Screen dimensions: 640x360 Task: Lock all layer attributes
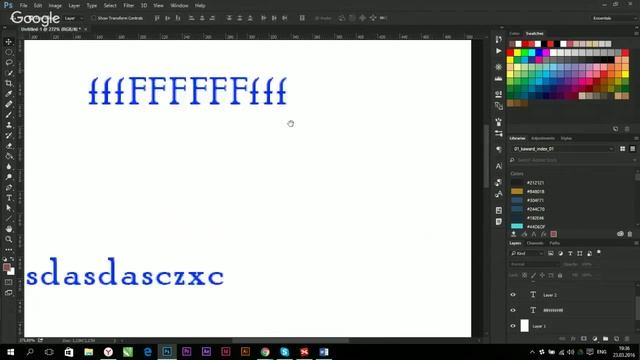[x=560, y=276]
